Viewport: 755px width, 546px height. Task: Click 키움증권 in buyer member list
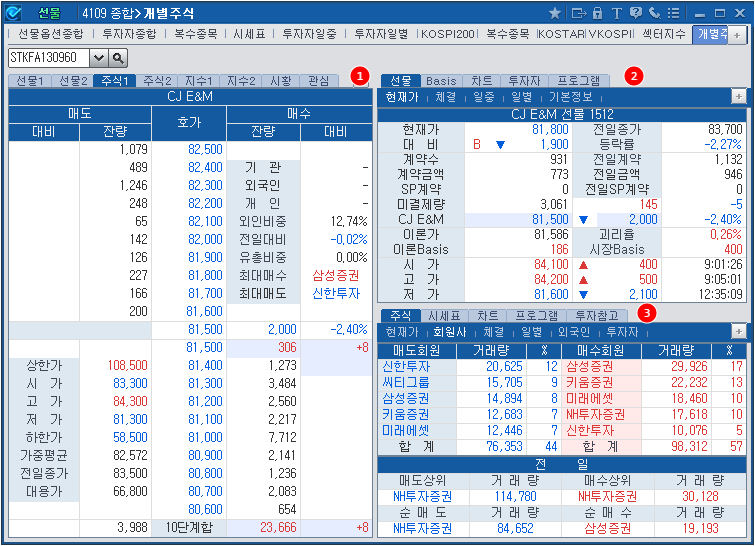pos(589,382)
